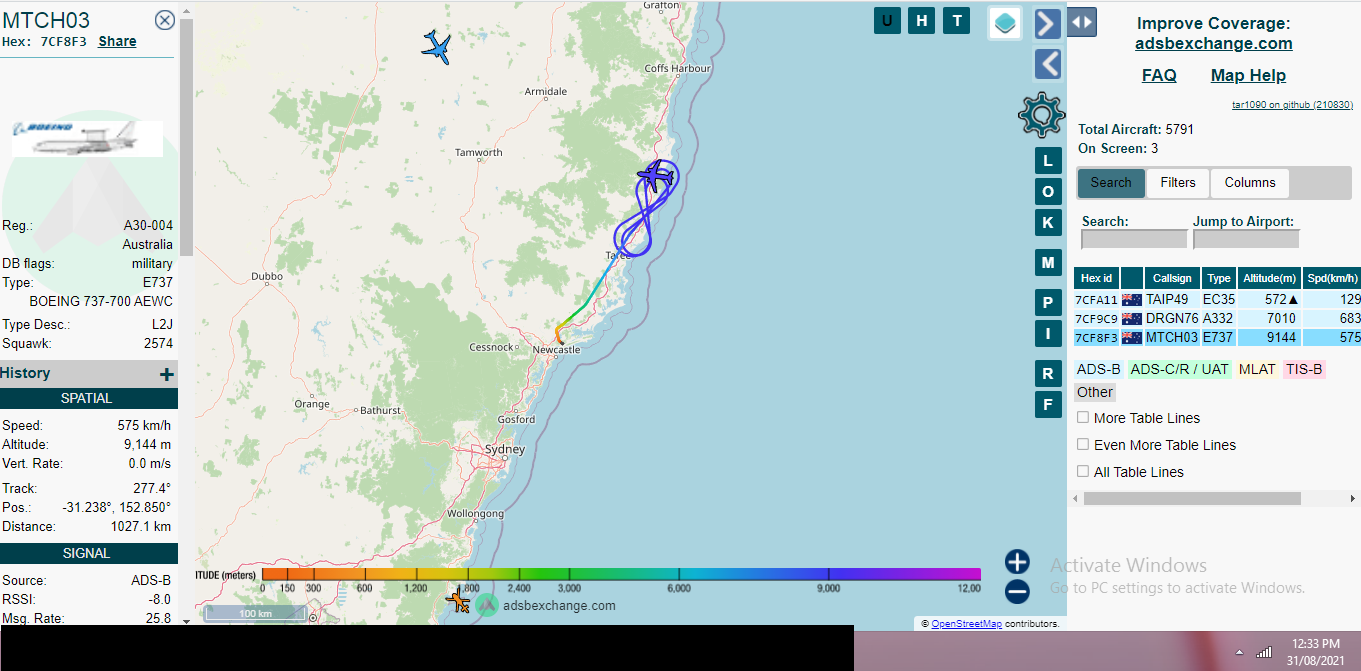Open the Share link for MTCH03
This screenshot has width=1361, height=671.
pyautogui.click(x=117, y=41)
